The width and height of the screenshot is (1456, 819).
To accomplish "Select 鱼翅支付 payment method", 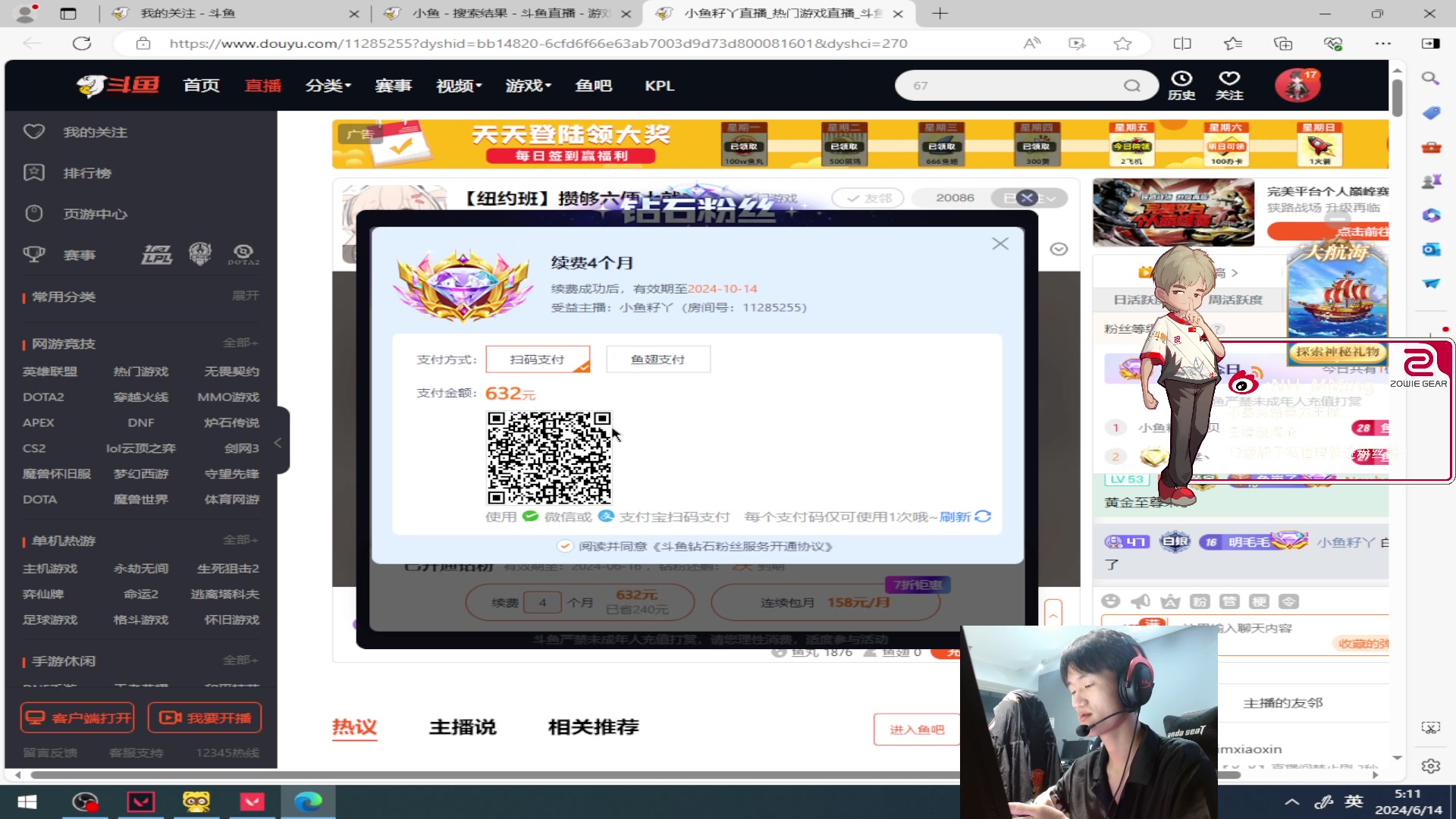I will point(657,359).
